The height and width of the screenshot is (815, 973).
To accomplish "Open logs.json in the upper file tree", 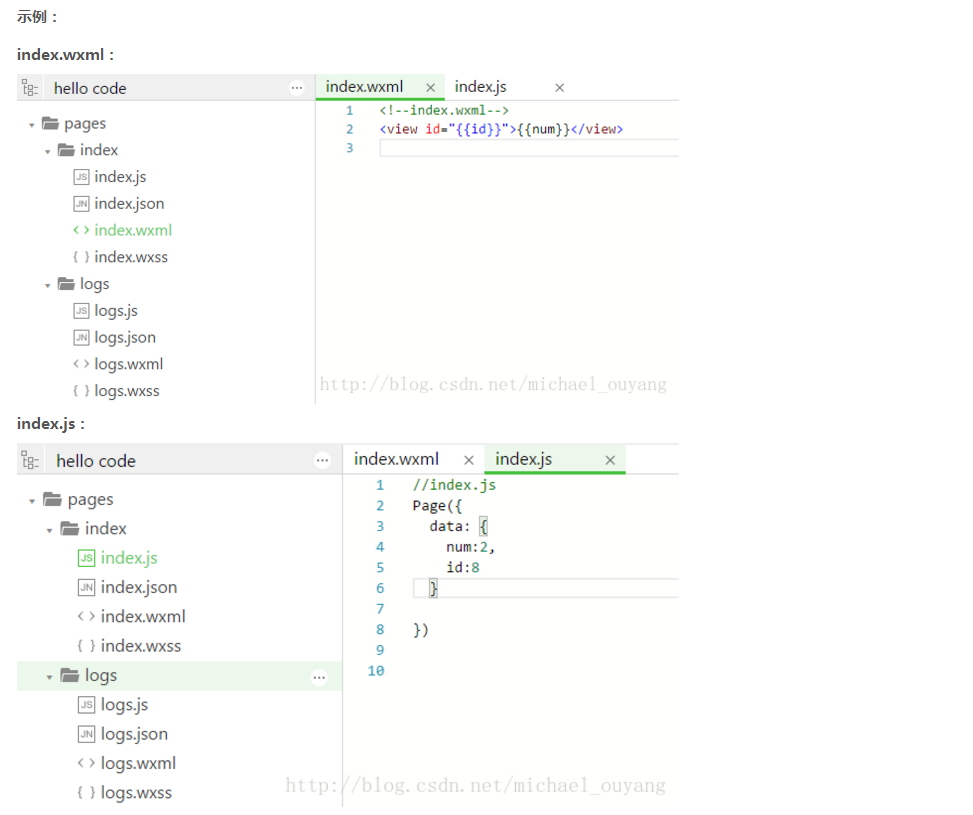I will click(x=125, y=337).
